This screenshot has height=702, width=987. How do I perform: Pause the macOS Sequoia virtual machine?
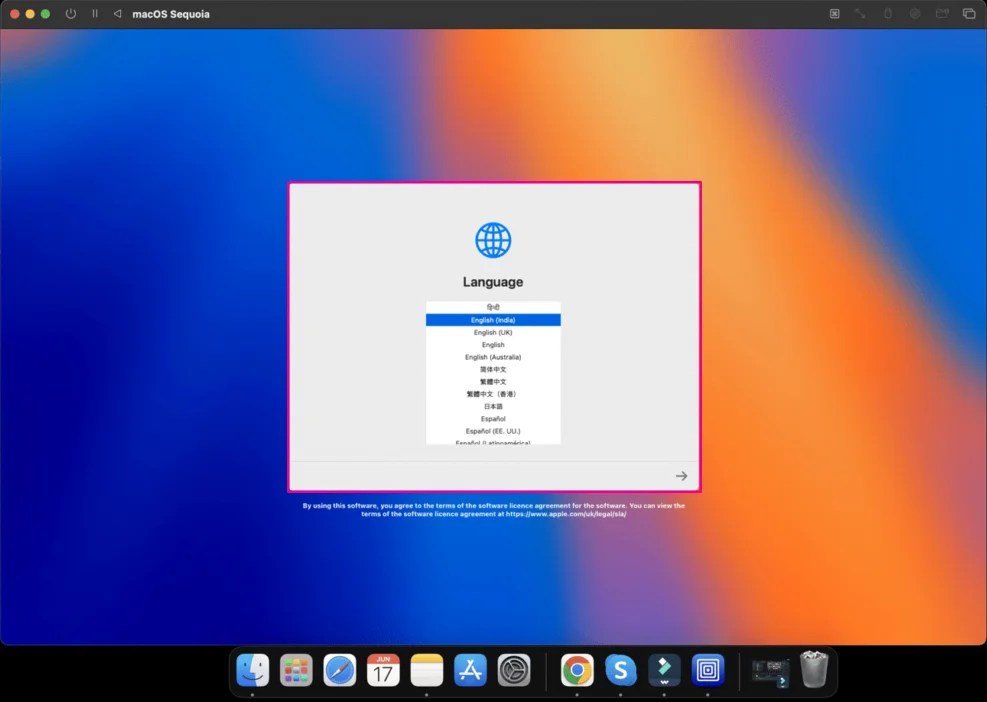95,13
